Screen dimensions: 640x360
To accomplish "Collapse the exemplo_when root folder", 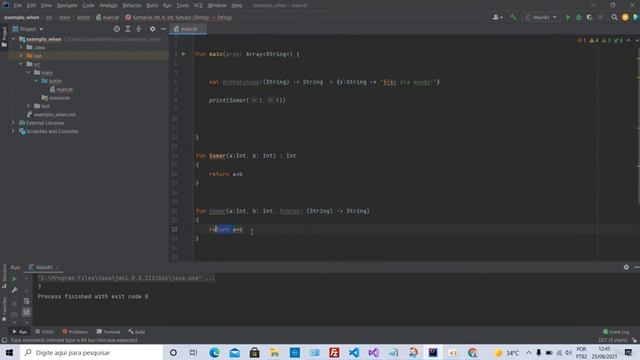I will pyautogui.click(x=13, y=39).
